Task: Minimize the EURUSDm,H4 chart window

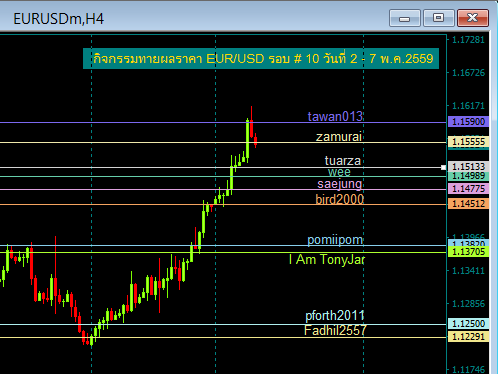Action: (x=404, y=18)
